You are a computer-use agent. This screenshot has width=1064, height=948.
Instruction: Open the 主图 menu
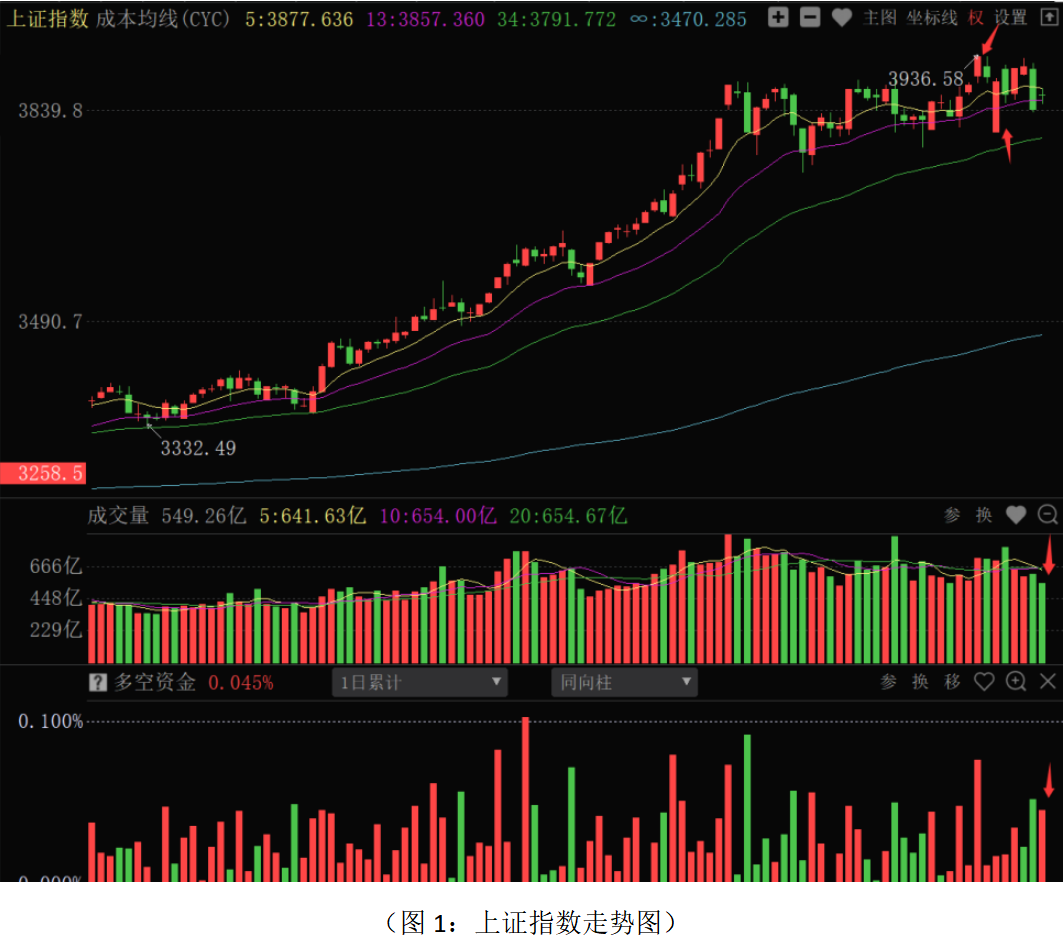879,17
